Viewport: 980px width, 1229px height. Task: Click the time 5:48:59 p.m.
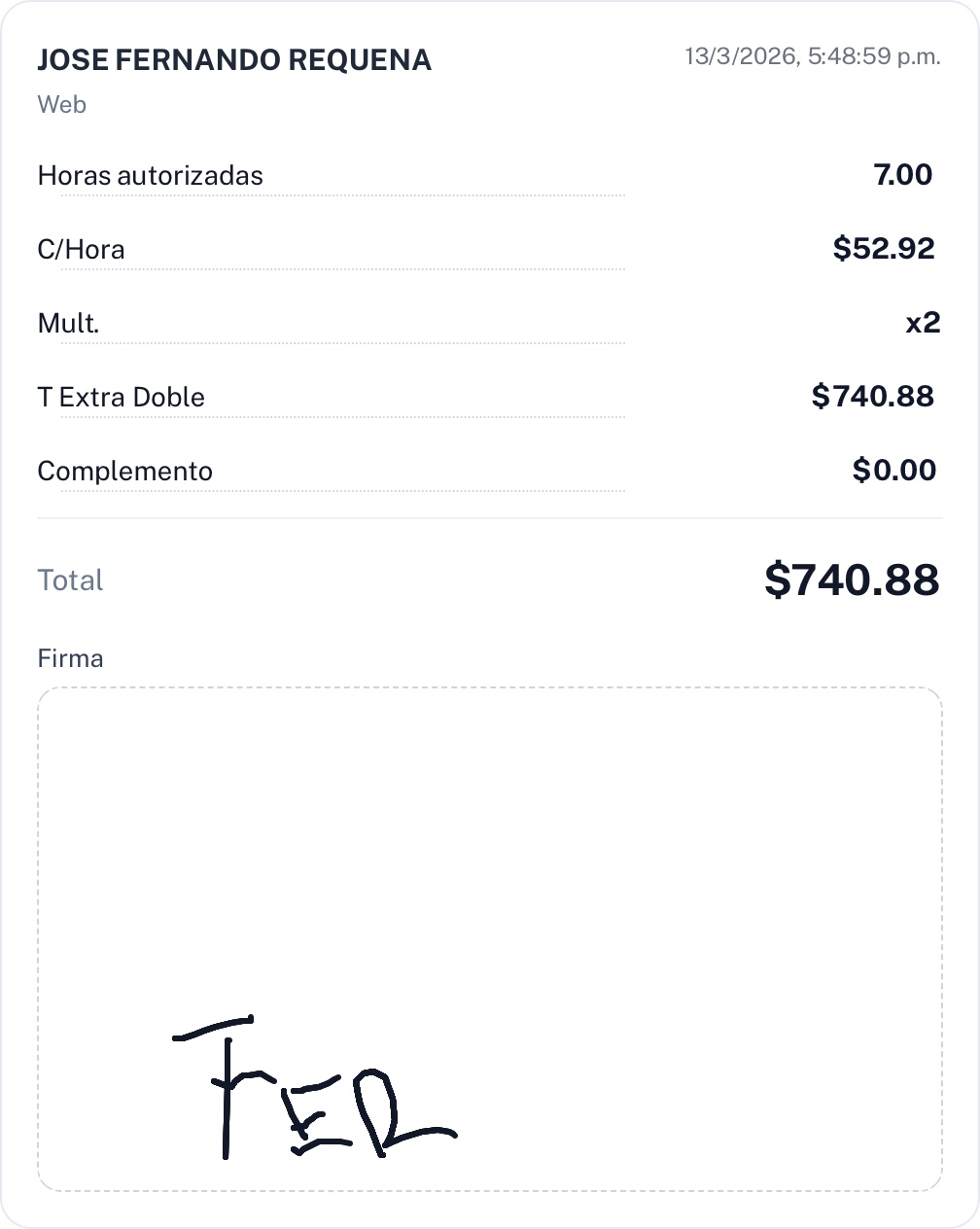point(874,56)
